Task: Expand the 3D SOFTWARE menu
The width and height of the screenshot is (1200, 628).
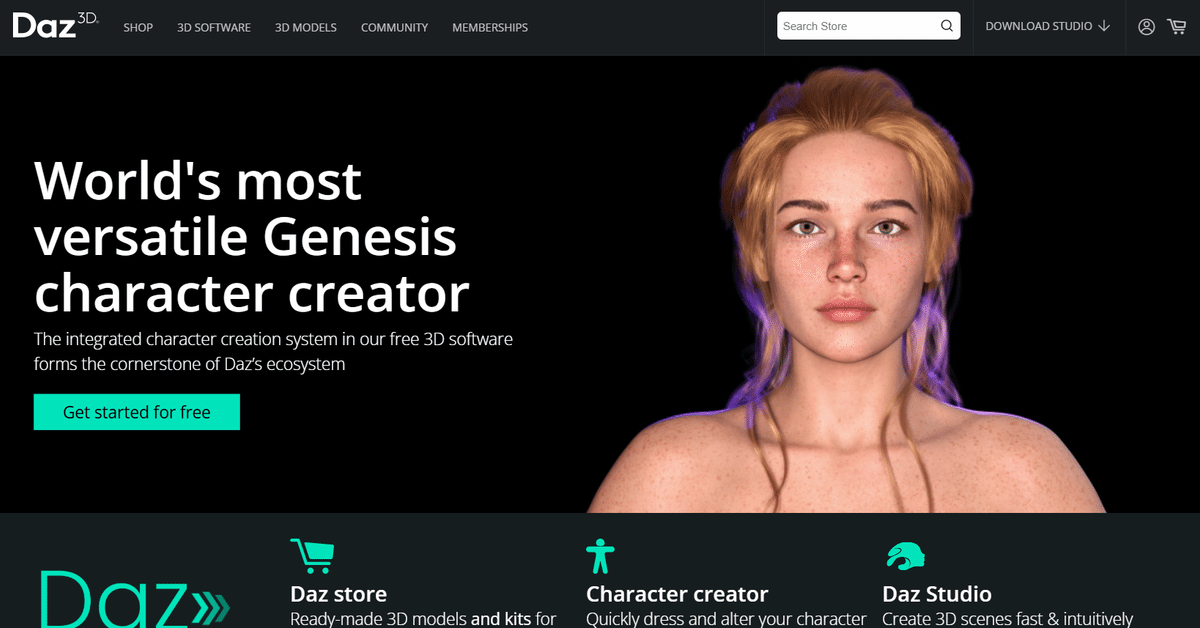Action: (x=214, y=27)
